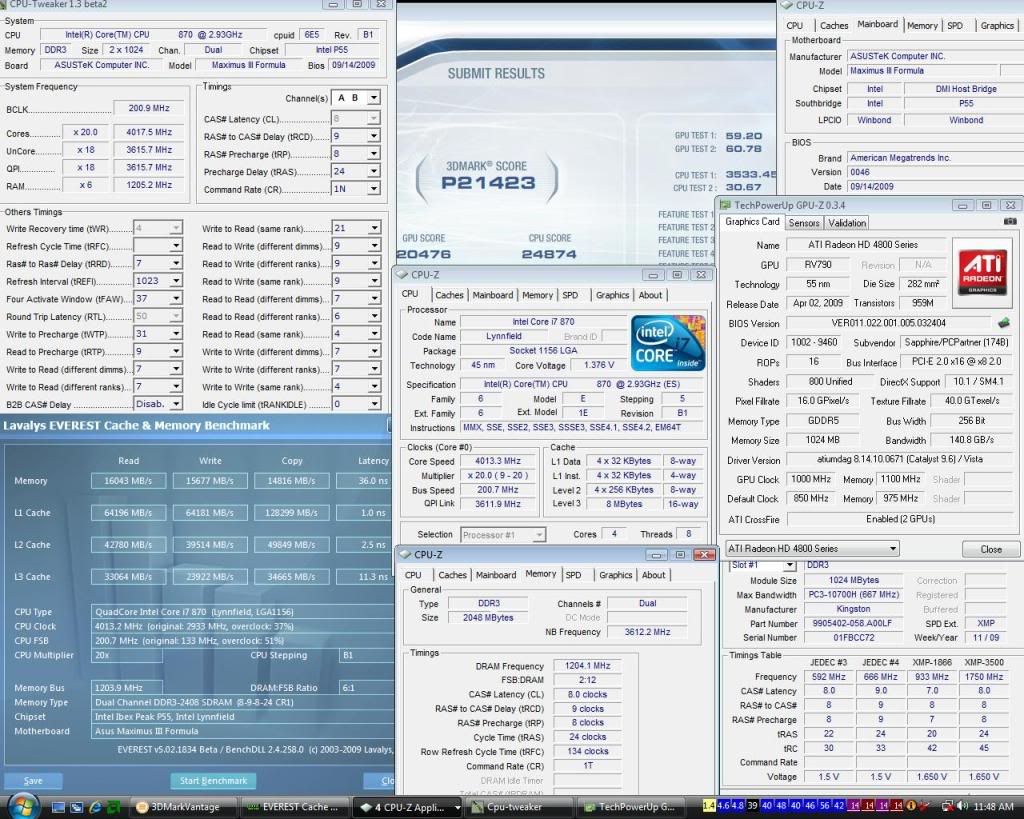The height and width of the screenshot is (819, 1024).
Task: Click the yellow 1.4 voltage tray indicator
Action: coord(709,806)
